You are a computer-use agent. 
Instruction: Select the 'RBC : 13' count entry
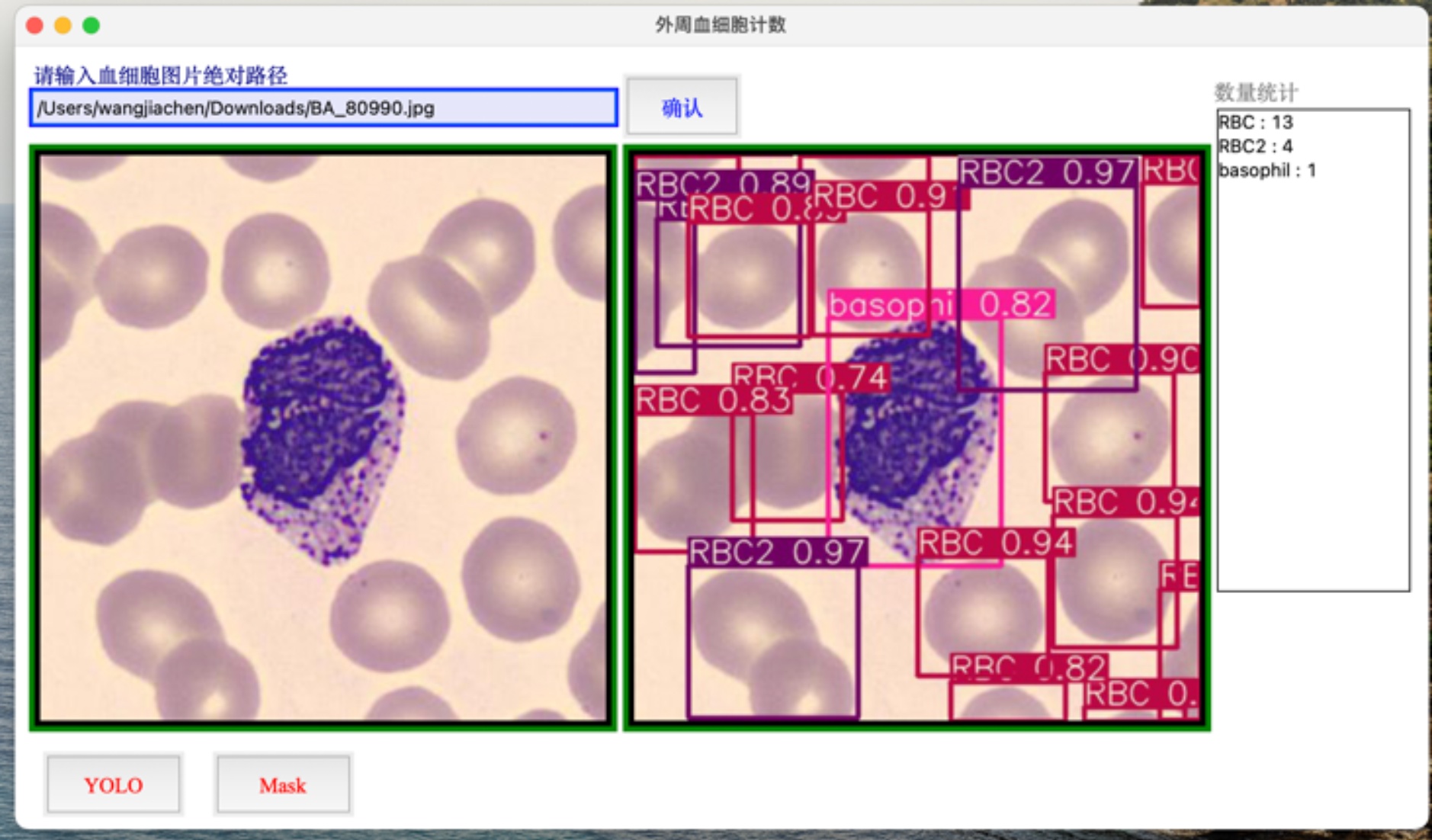pyautogui.click(x=1256, y=123)
